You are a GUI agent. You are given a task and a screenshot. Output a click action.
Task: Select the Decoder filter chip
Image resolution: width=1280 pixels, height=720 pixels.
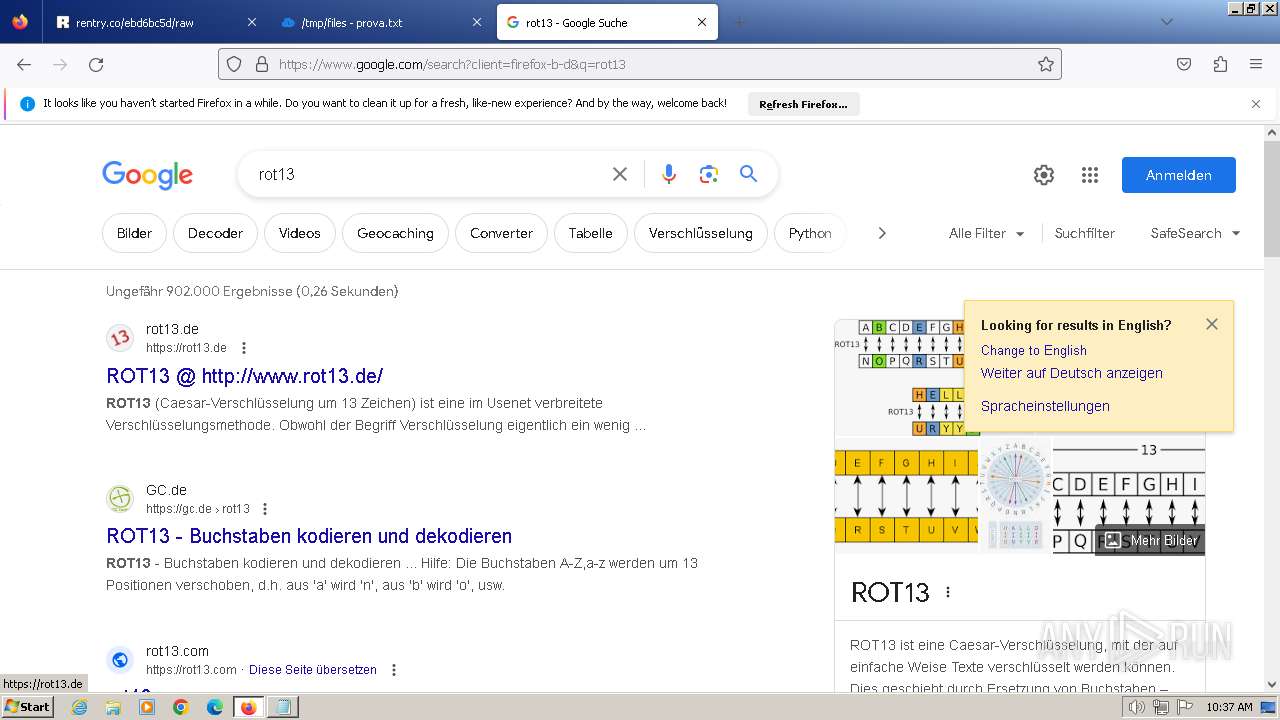(215, 233)
